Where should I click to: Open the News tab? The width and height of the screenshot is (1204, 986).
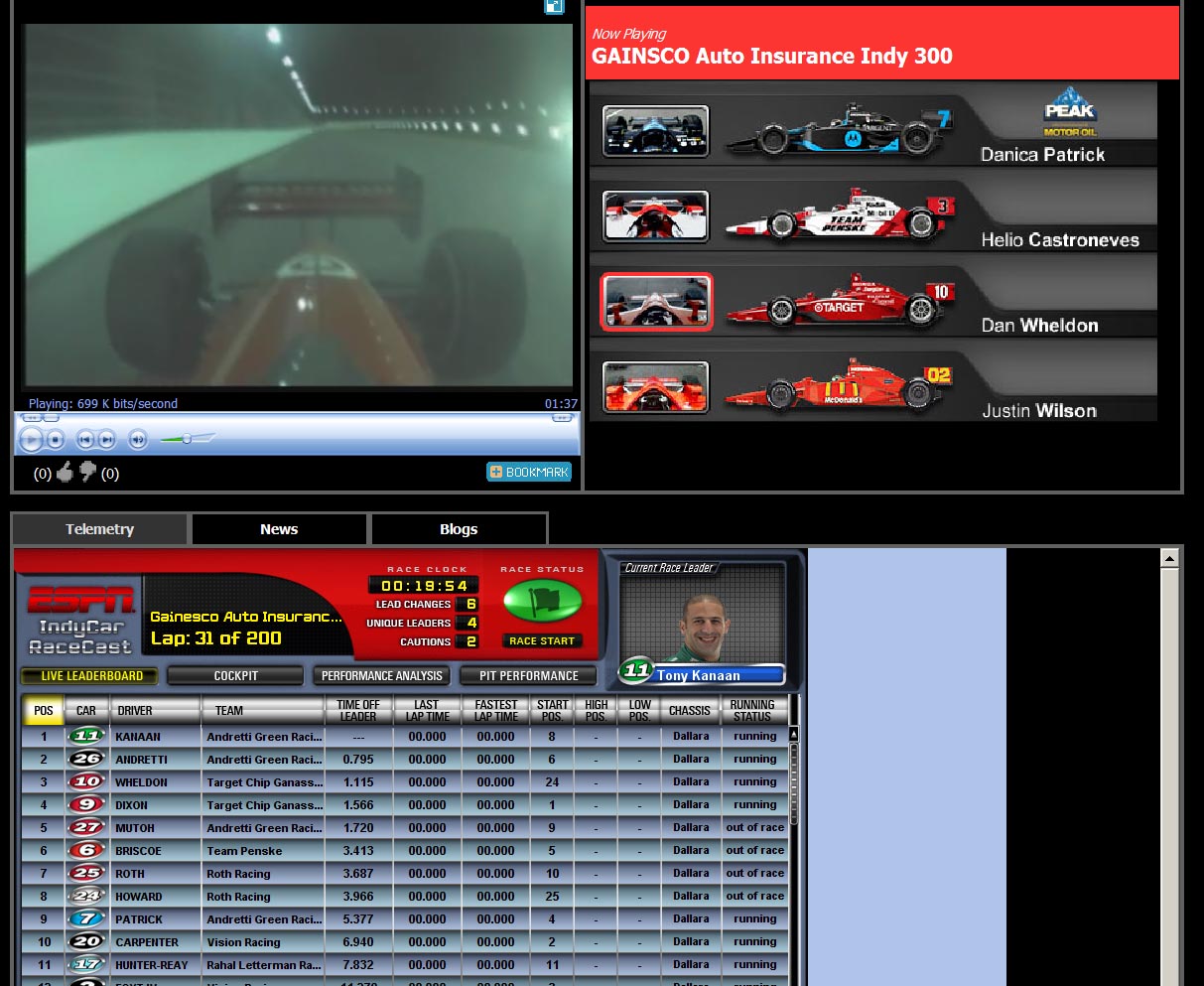pos(279,529)
